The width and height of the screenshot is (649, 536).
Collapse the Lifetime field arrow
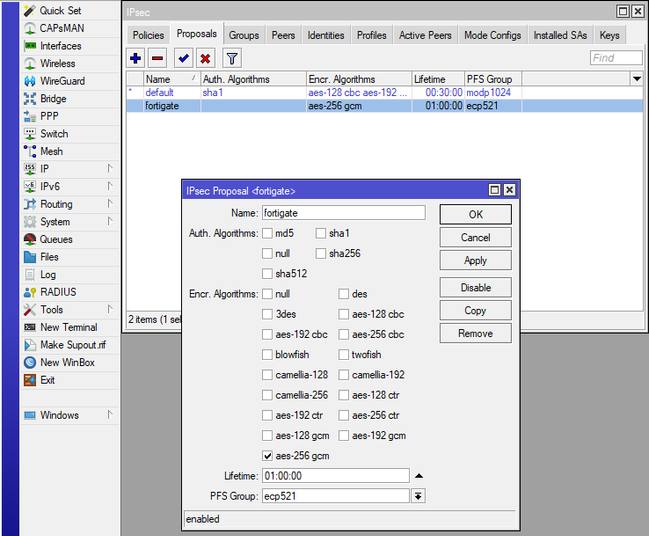(x=419, y=476)
